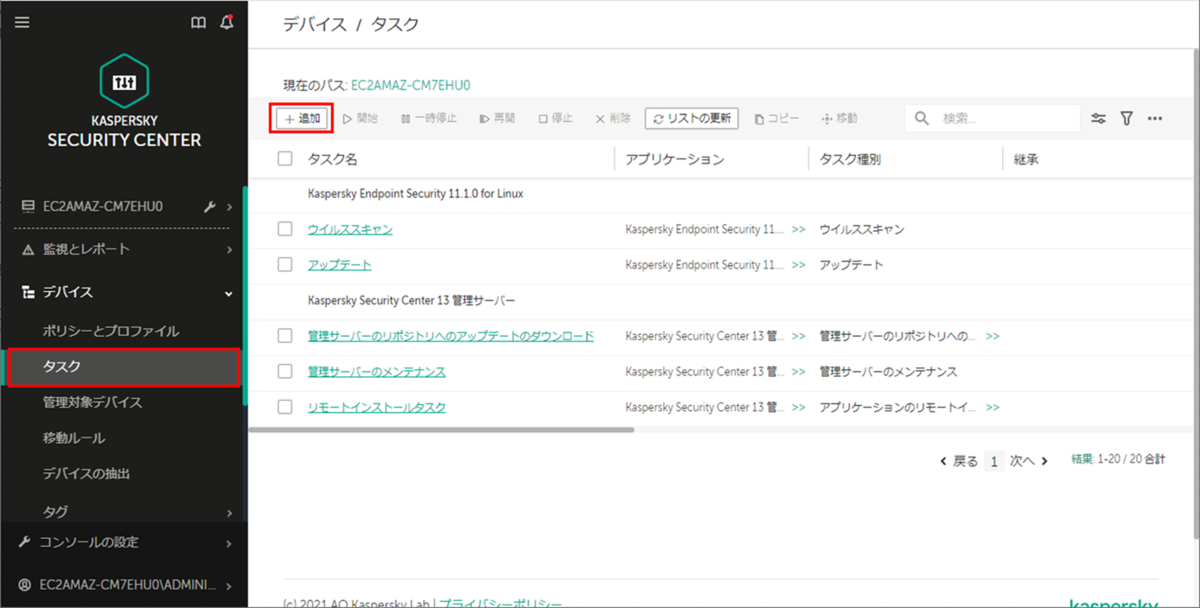Click the 削除 (delete) toolbar button
Image resolution: width=1200 pixels, height=608 pixels.
(613, 118)
